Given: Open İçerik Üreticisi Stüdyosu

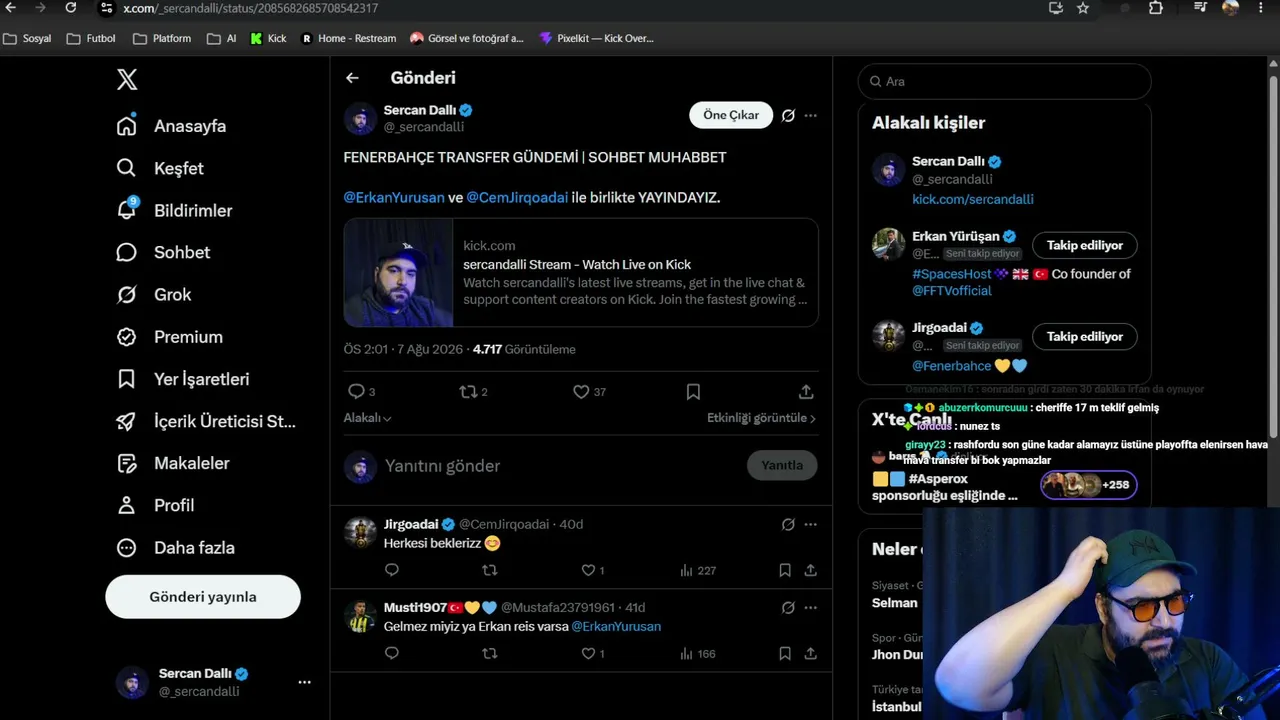Looking at the screenshot, I should pyautogui.click(x=206, y=421).
